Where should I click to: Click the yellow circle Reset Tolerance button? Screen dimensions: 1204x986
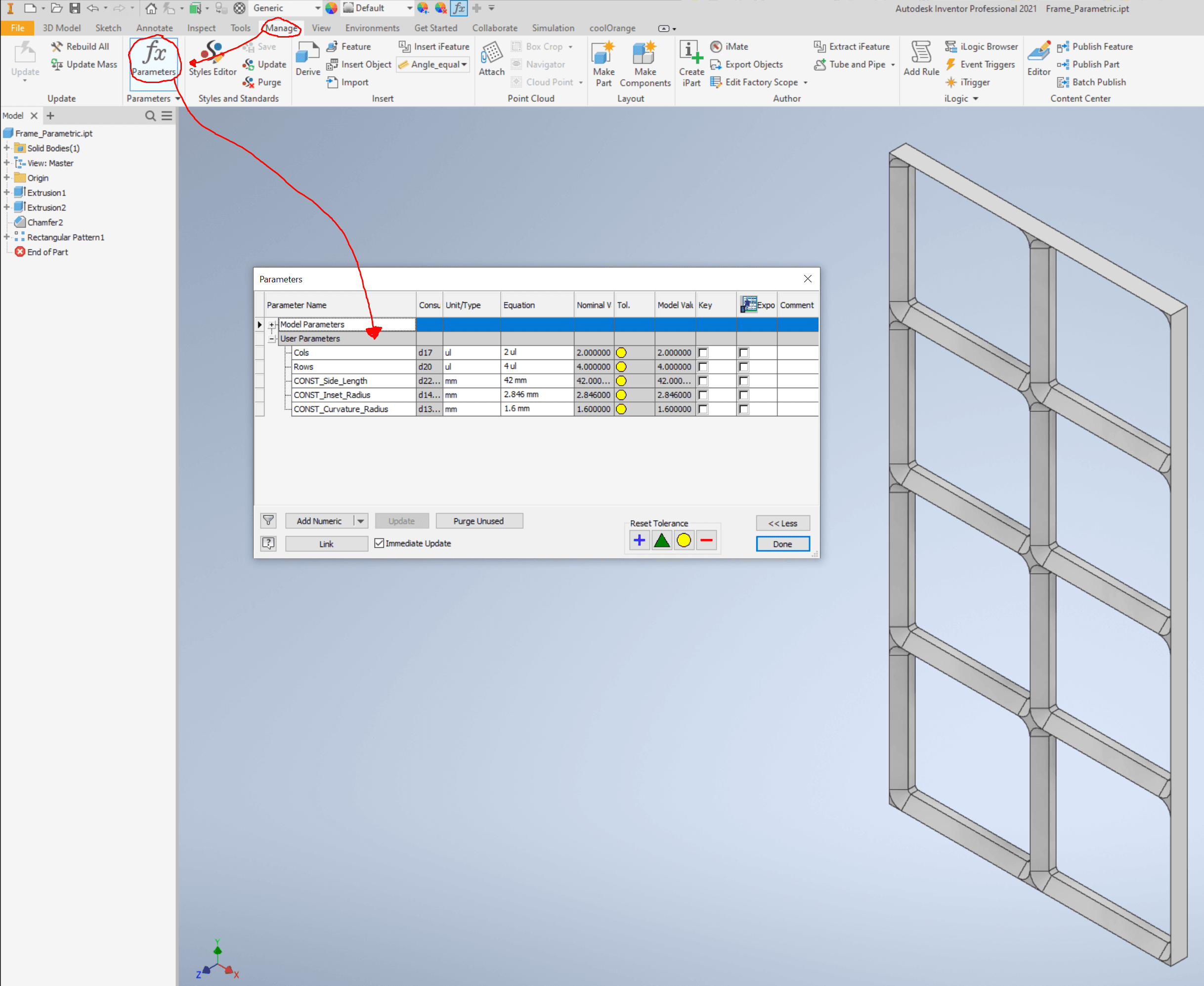[684, 540]
